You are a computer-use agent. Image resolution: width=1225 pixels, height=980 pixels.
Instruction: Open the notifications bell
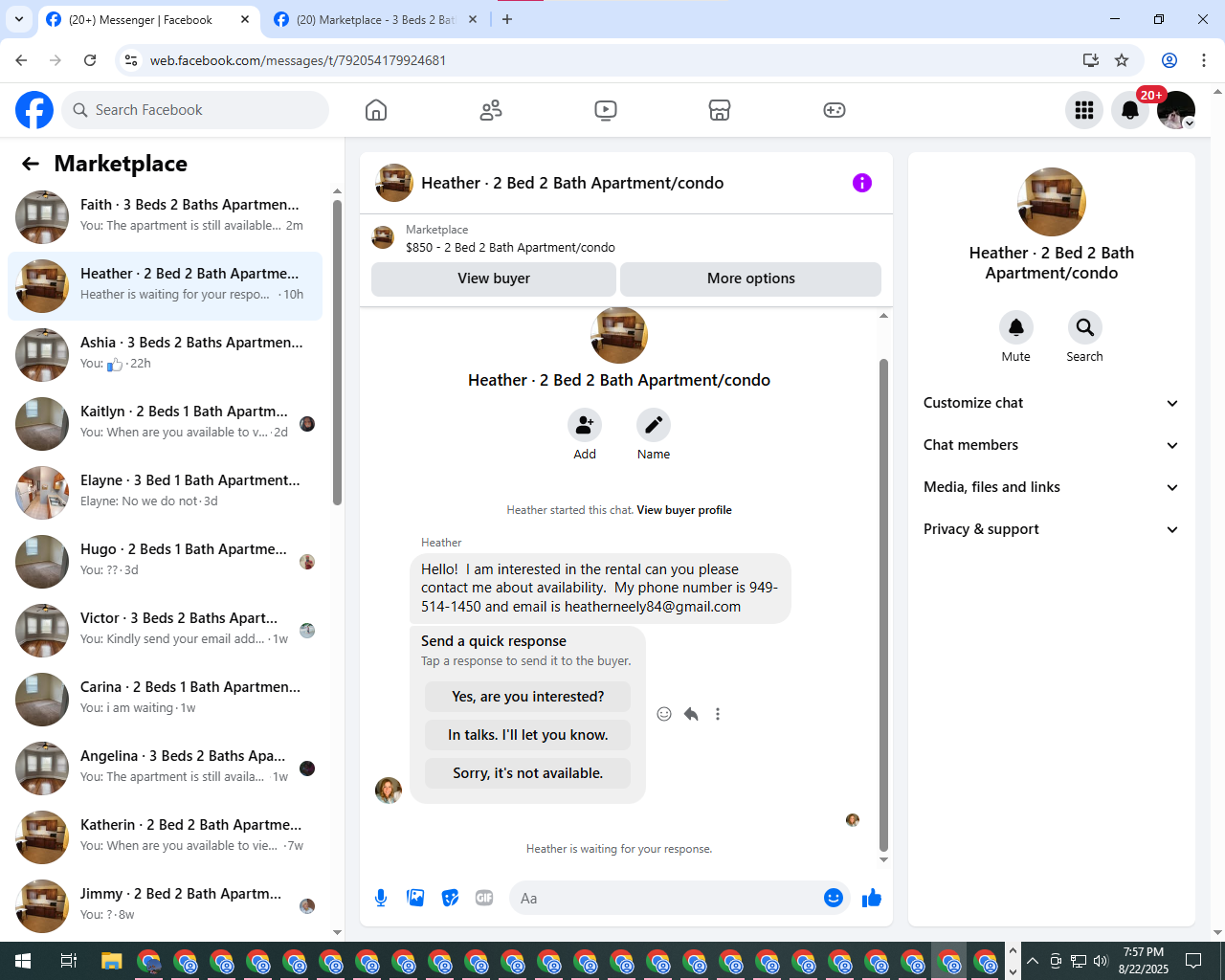(x=1130, y=110)
